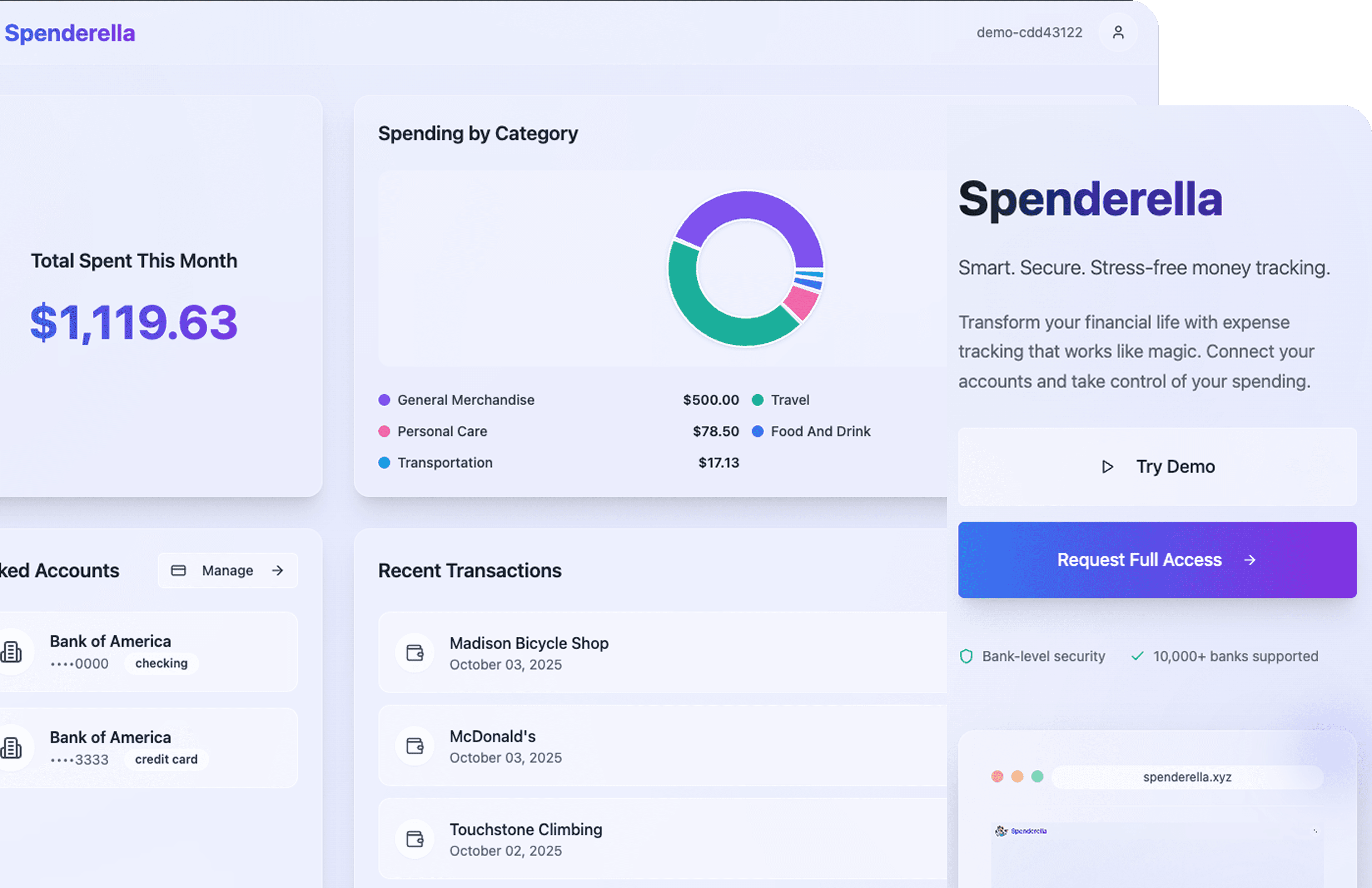The height and width of the screenshot is (888, 1372).
Task: Click the wallet icon beside McDonald's
Action: (415, 746)
